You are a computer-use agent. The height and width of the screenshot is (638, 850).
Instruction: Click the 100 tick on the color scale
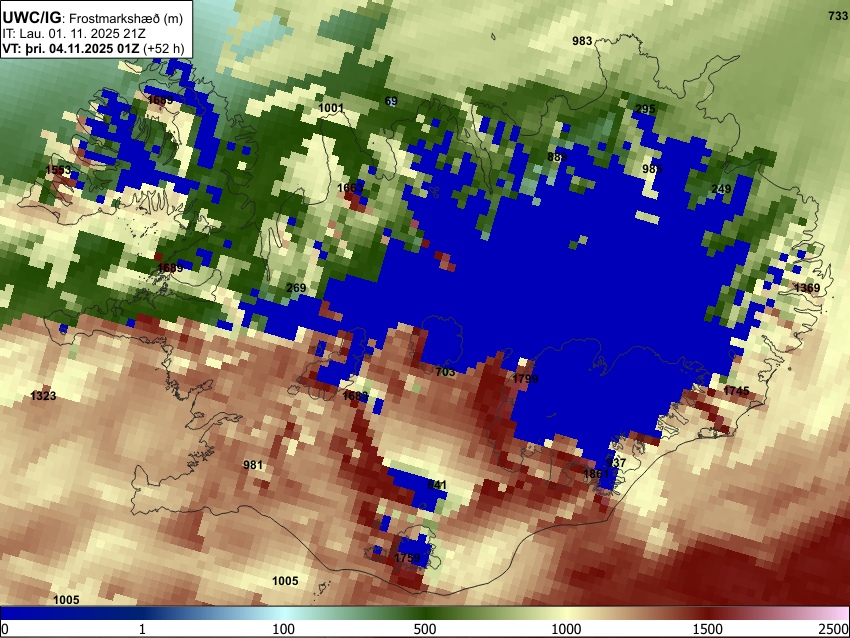[x=284, y=629]
